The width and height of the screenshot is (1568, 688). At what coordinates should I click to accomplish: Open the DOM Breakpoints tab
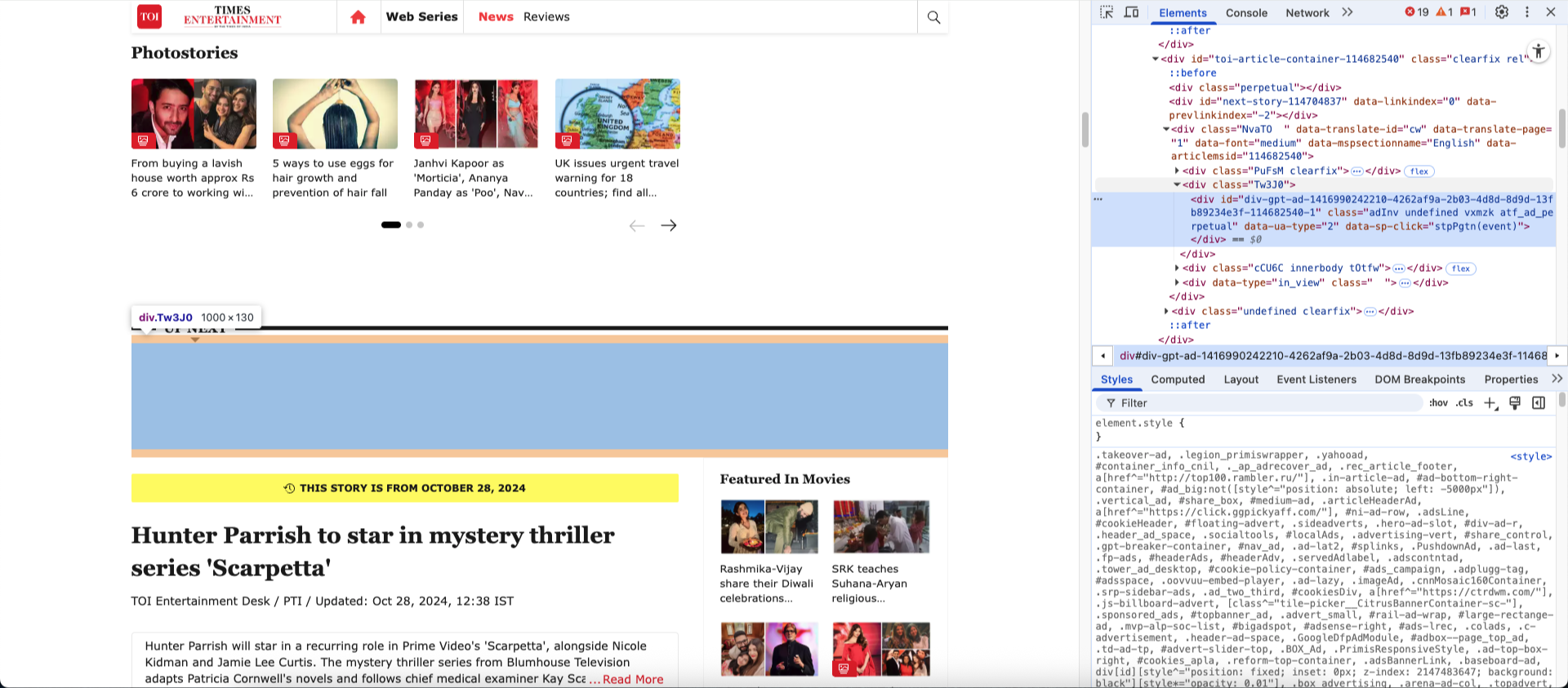click(1419, 380)
